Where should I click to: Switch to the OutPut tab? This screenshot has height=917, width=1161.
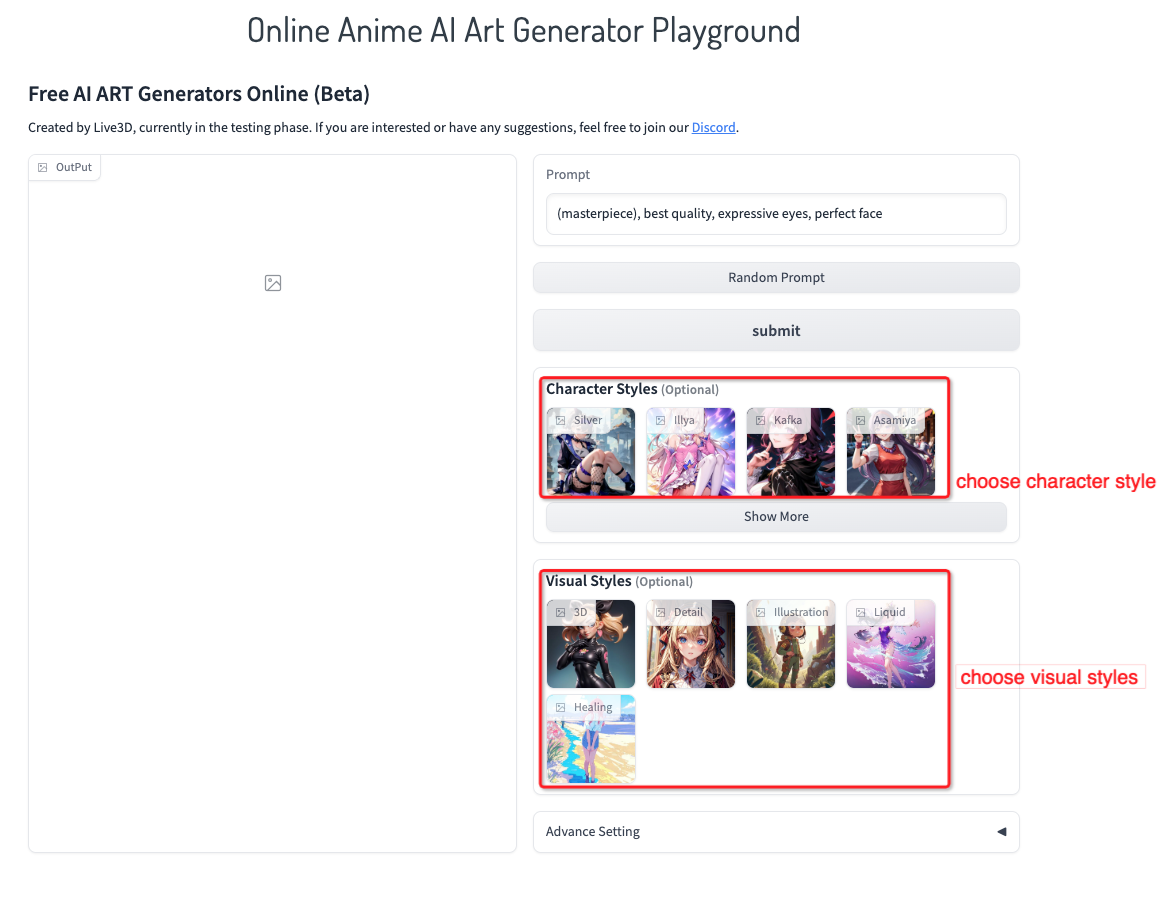[x=64, y=167]
